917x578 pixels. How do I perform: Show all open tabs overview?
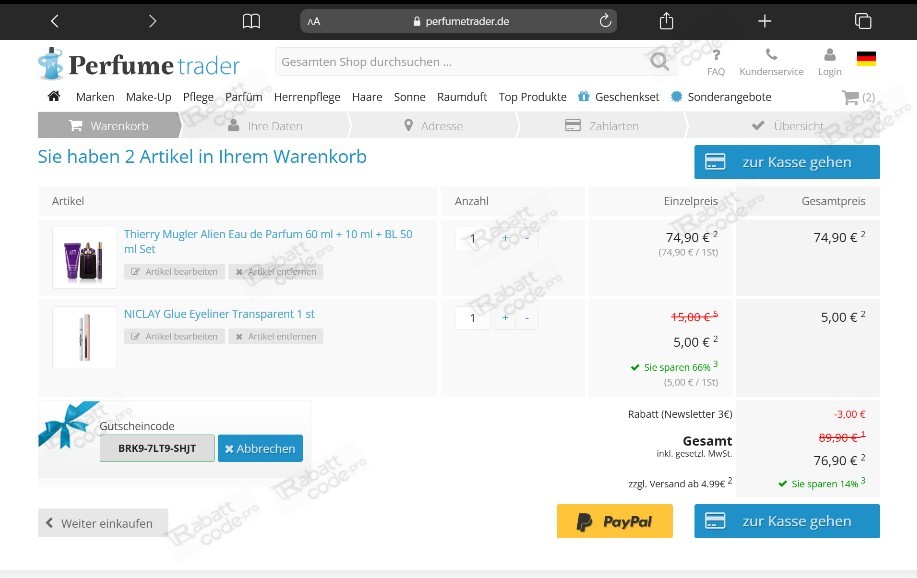[x=863, y=21]
